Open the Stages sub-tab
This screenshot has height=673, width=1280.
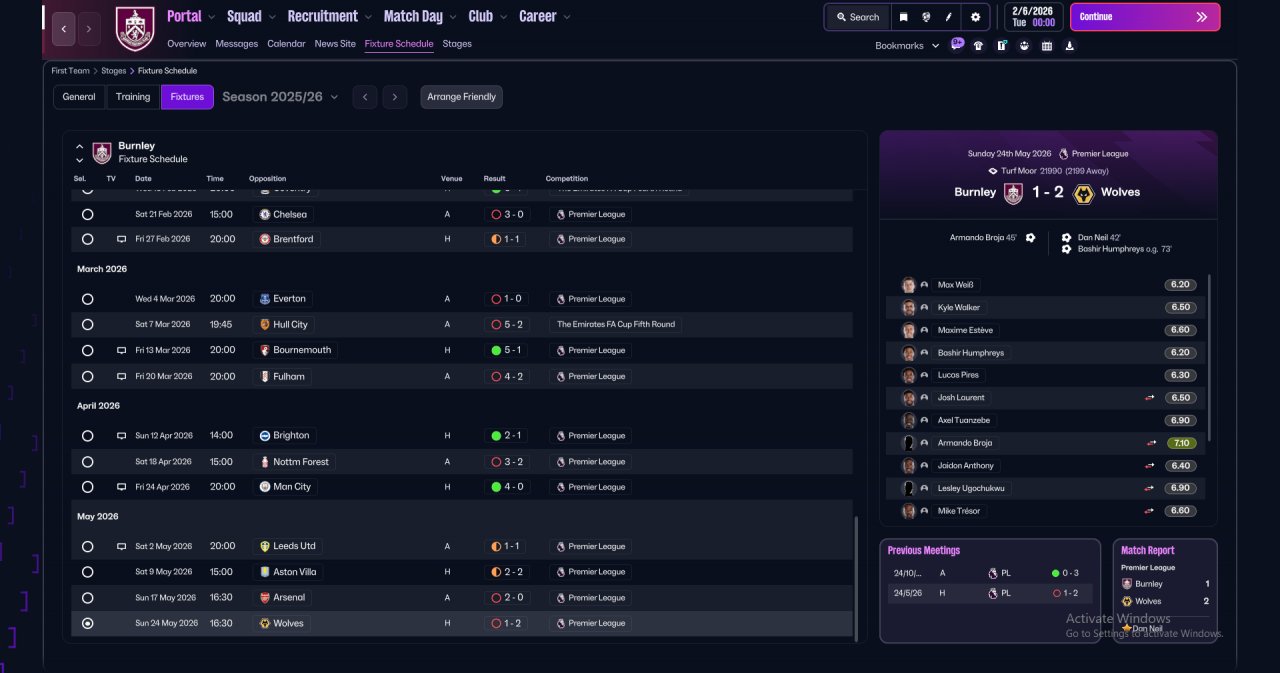pos(457,44)
